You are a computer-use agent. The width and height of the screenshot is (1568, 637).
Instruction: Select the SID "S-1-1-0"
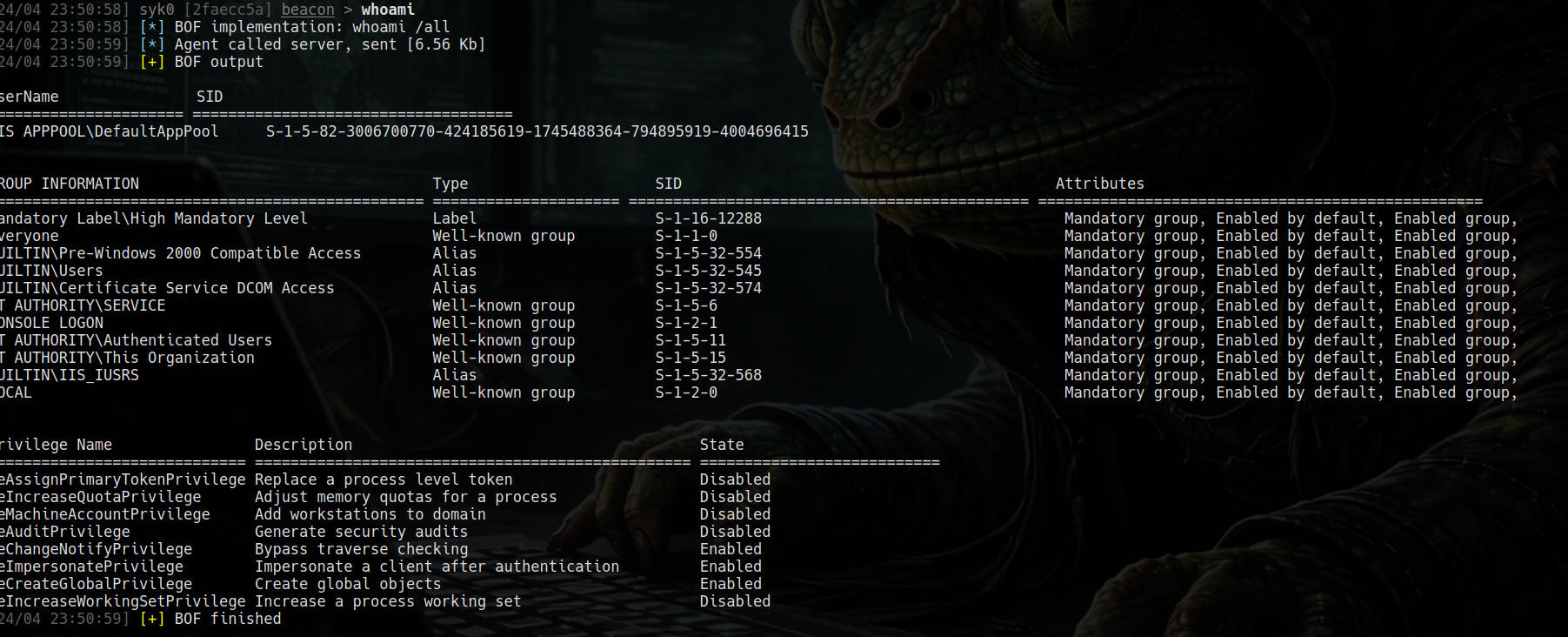(687, 236)
